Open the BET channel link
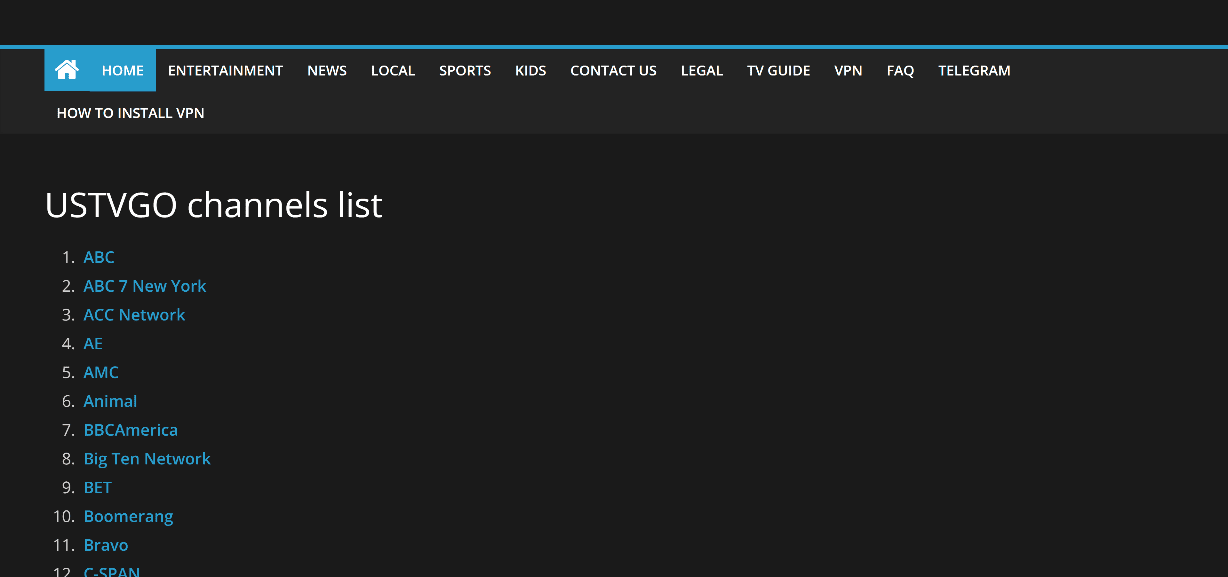This screenshot has width=1228, height=577. pos(98,488)
